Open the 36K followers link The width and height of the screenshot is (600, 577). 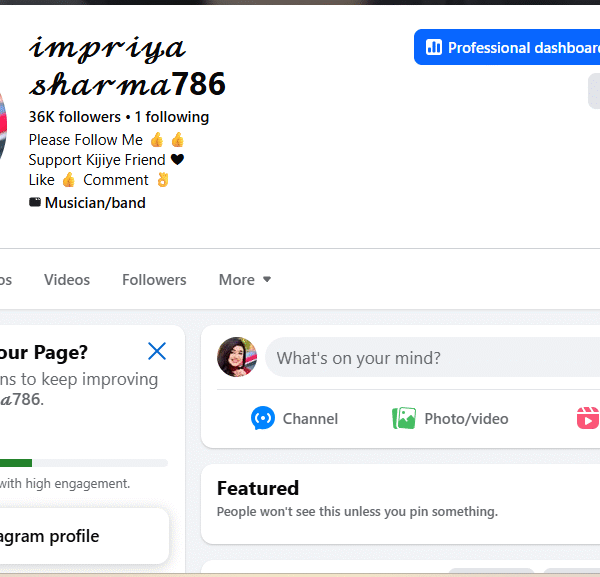[x=75, y=117]
